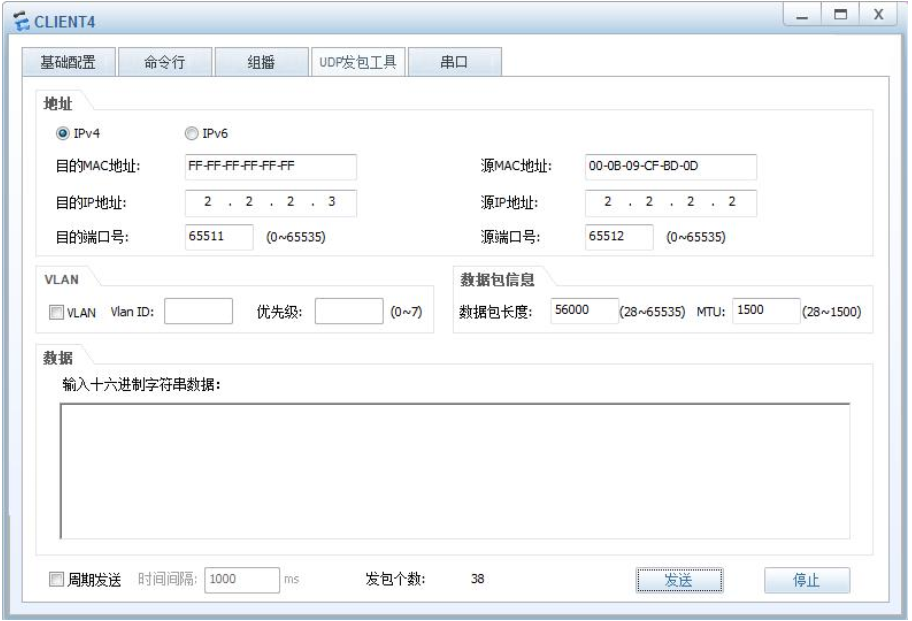
Task: Click the MTU field showing 1500
Action: point(766,310)
